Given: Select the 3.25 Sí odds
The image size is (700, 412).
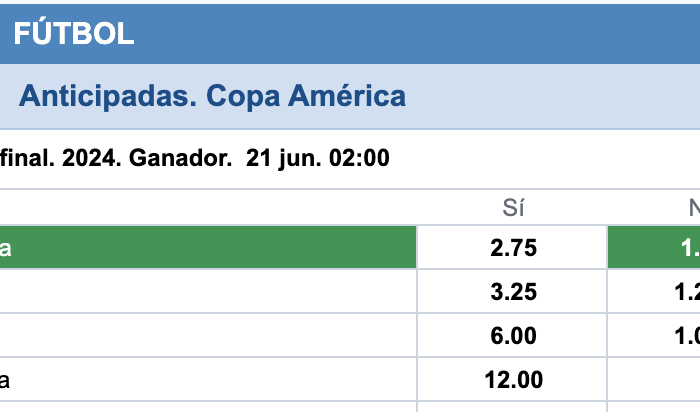Looking at the screenshot, I should (512, 291).
